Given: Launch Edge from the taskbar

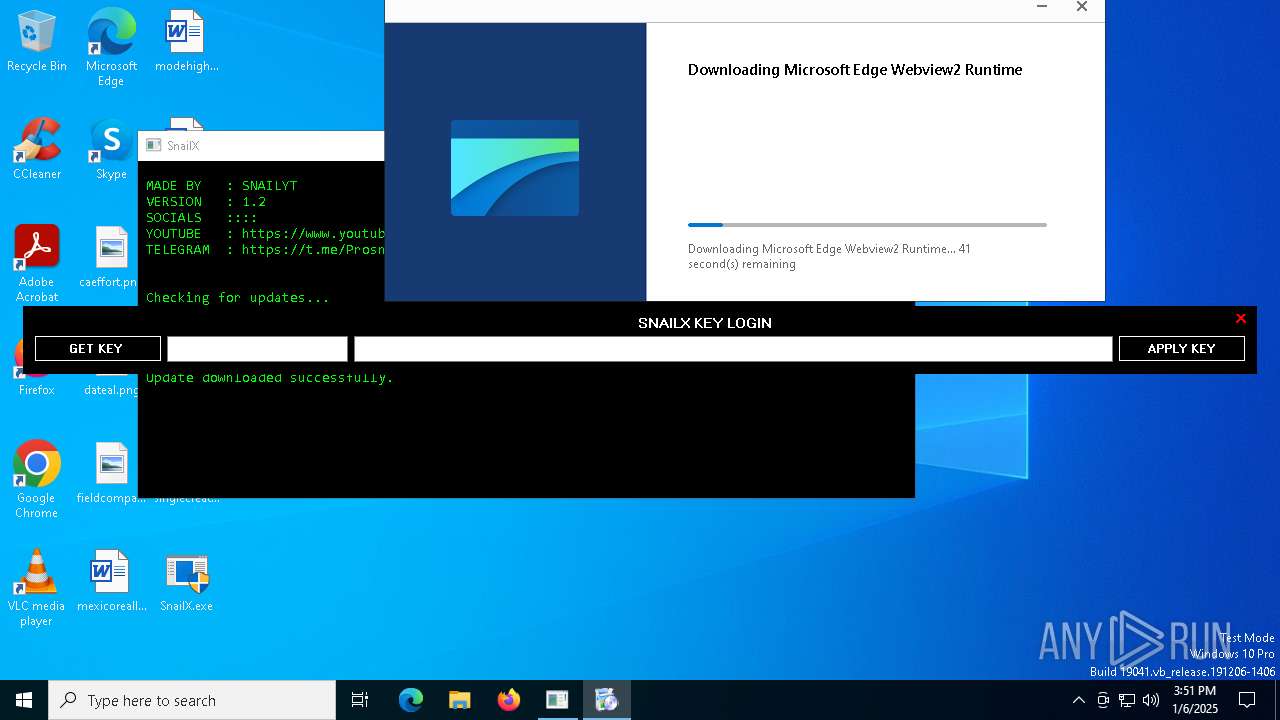Looking at the screenshot, I should point(411,700).
